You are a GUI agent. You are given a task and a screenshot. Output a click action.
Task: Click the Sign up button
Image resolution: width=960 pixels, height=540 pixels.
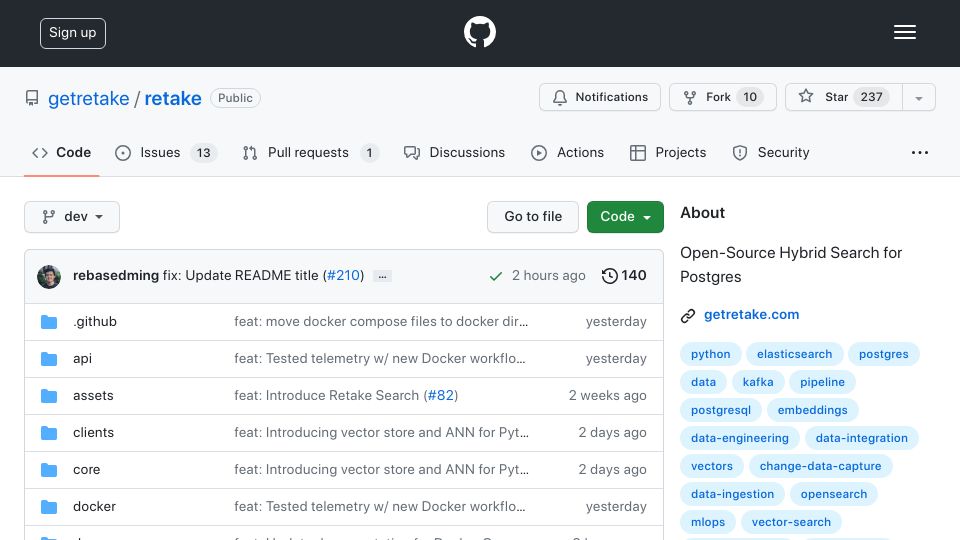coord(73,33)
